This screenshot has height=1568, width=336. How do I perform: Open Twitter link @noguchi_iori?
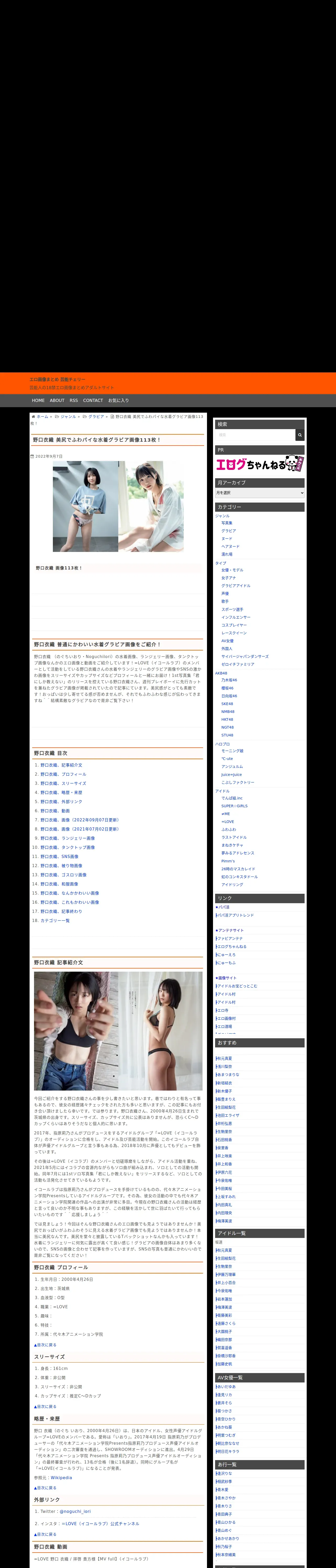[75, 1511]
